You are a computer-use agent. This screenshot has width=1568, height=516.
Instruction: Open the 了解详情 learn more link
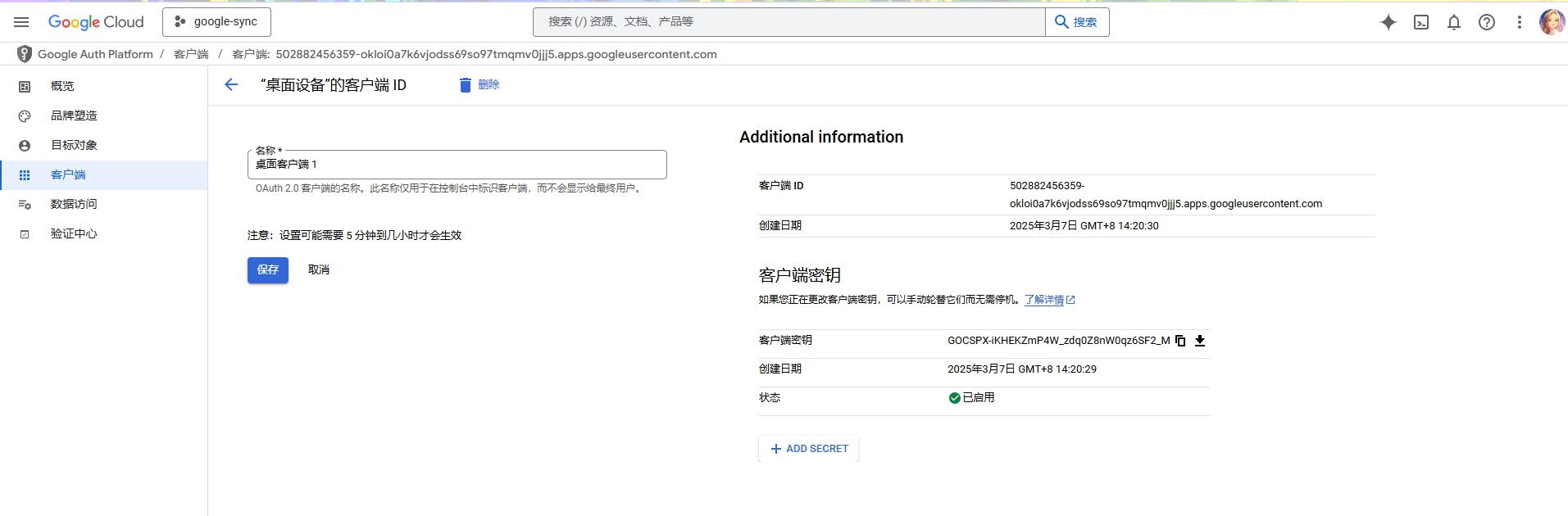[x=1049, y=300]
